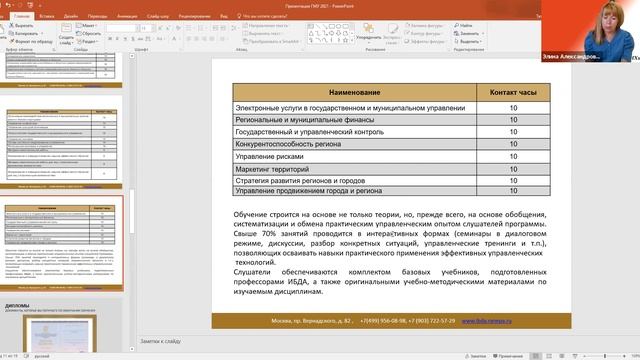Screen dimensions: 640x360
Task: Select the star shape in shapes gallery
Action: 345,40
